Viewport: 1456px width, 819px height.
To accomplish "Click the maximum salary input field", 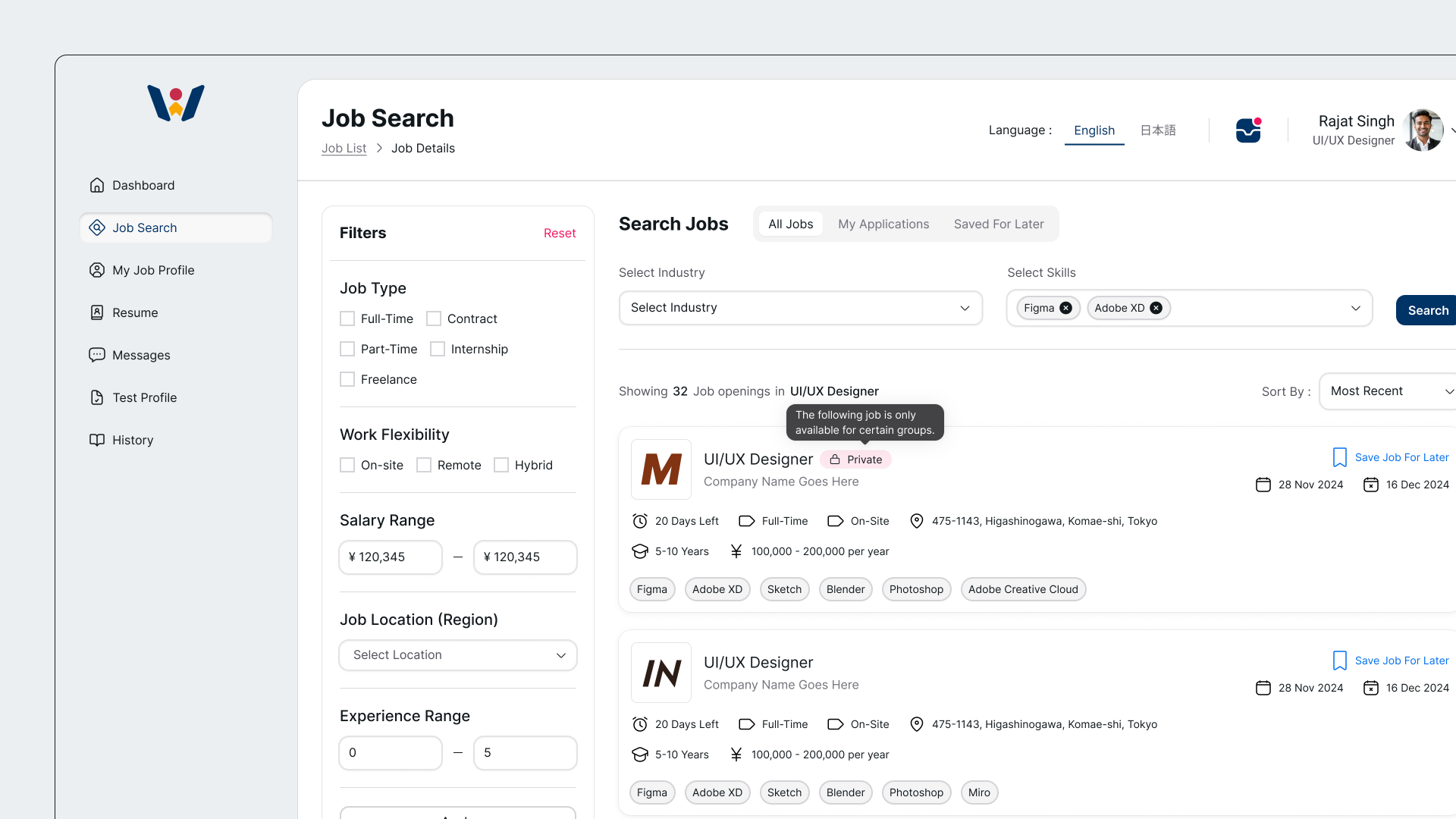I will [526, 557].
